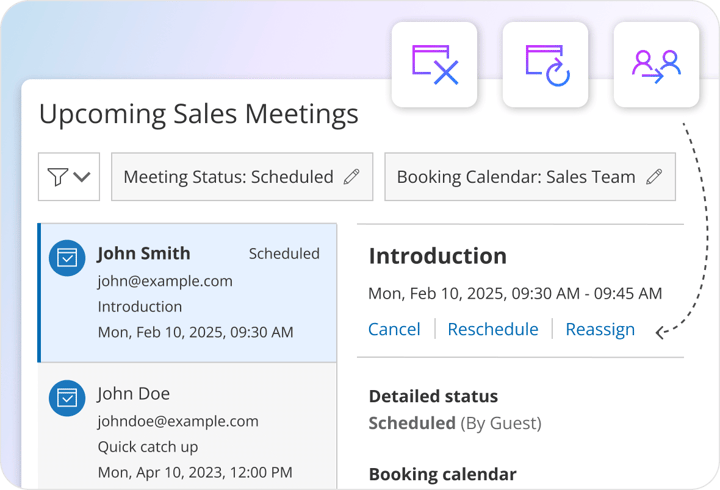Viewport: 720px width, 490px height.
Task: Open the Booking Calendar: Sales Team filter
Action: point(516,177)
